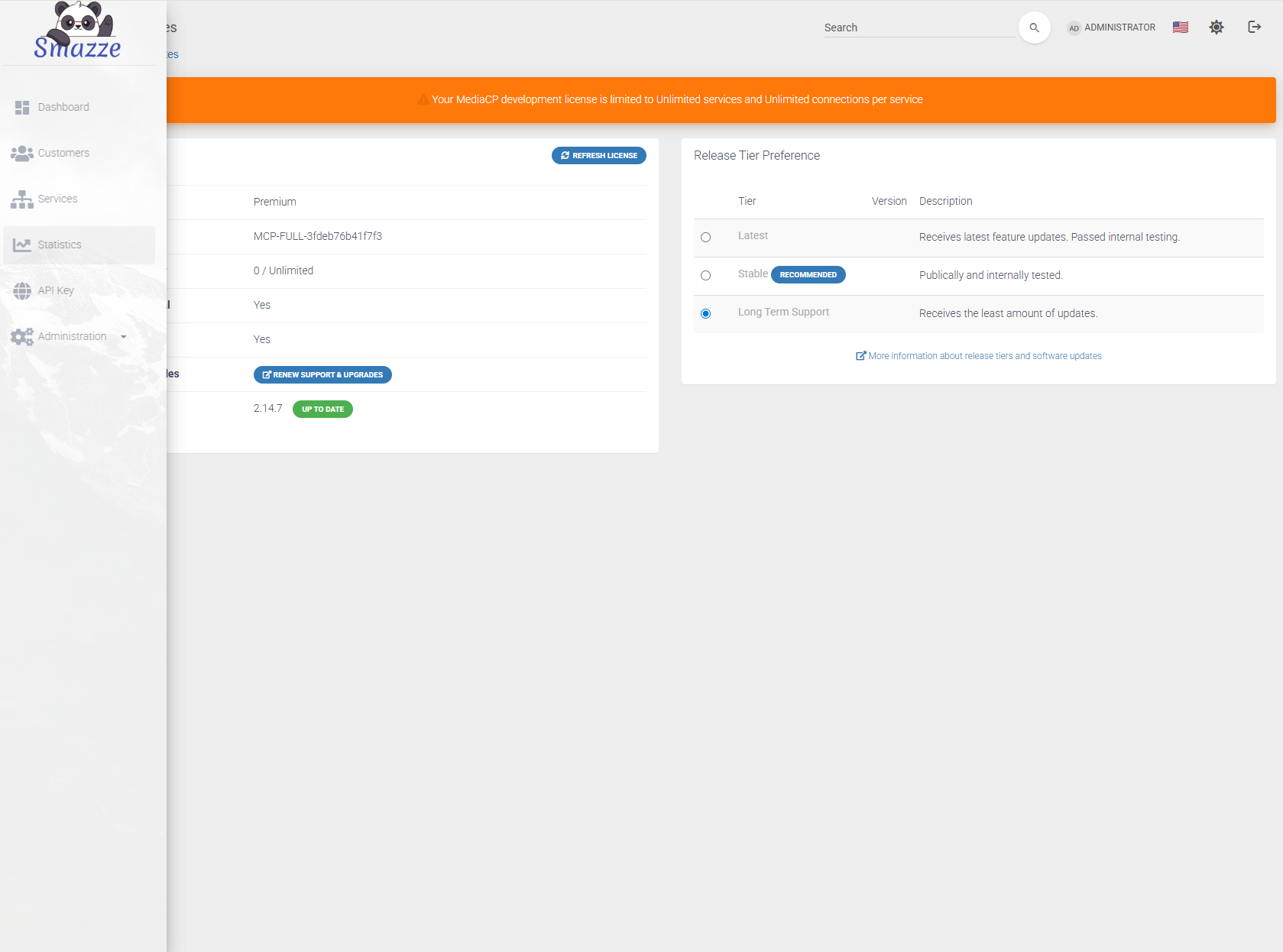Select the Stable release tier radio
Viewport: 1283px width, 952px height.
705,276
